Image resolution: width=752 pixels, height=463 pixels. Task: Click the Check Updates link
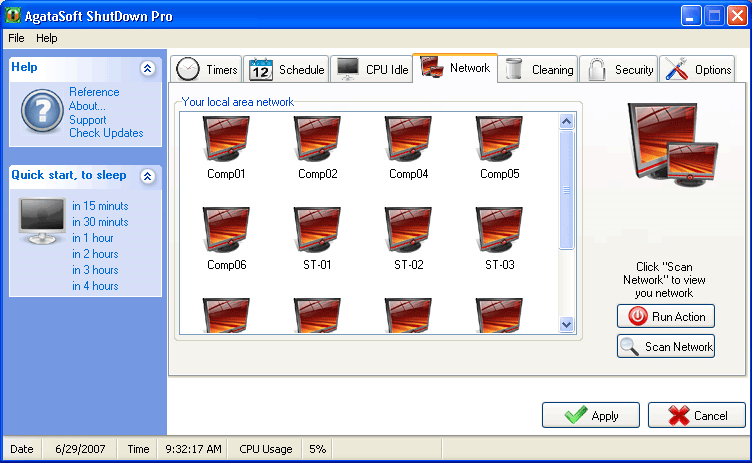pyautogui.click(x=106, y=133)
